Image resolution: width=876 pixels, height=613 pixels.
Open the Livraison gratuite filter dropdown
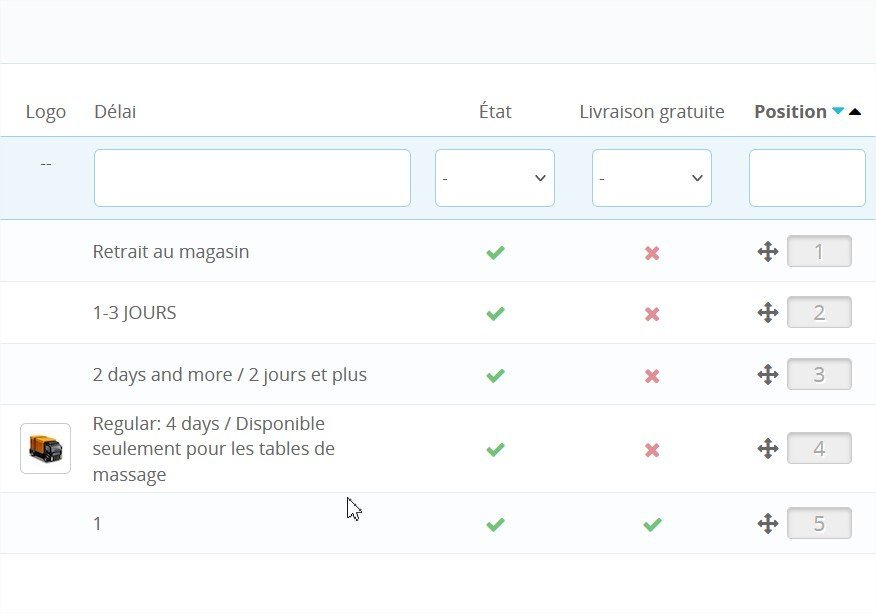tap(651, 178)
